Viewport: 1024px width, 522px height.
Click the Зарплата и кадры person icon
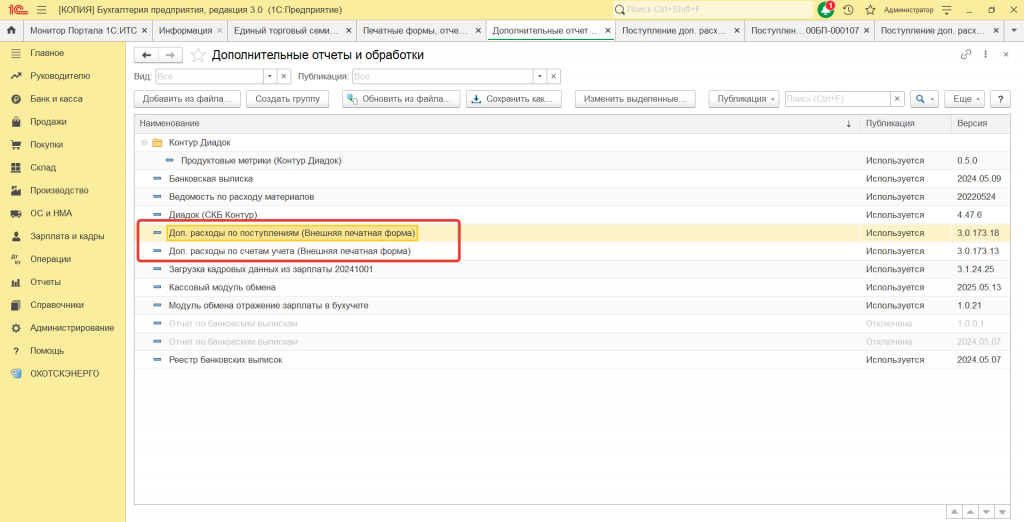pos(16,237)
